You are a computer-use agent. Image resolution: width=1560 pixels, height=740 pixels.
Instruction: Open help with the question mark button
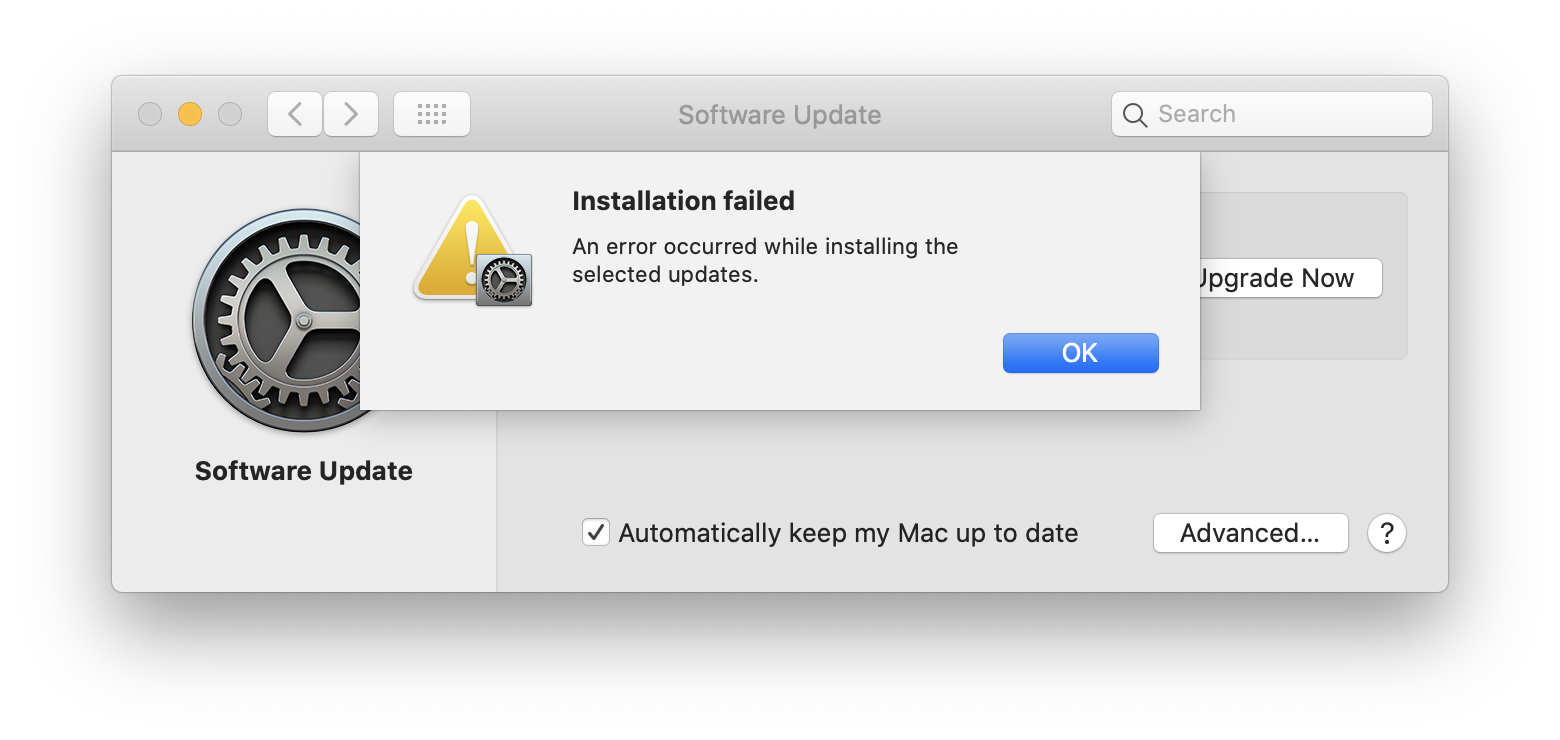[x=1386, y=533]
